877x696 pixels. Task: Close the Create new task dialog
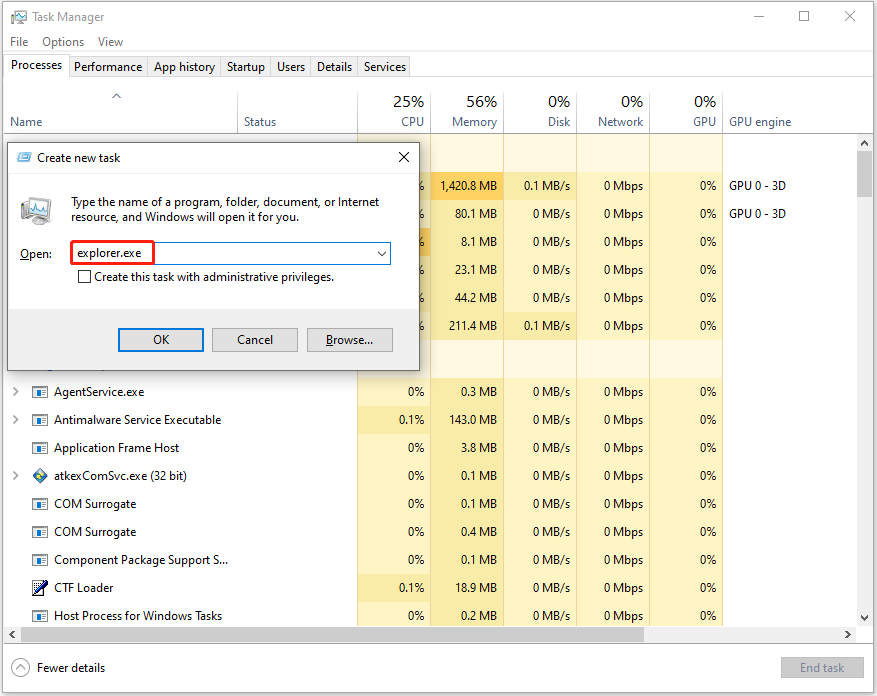point(404,157)
